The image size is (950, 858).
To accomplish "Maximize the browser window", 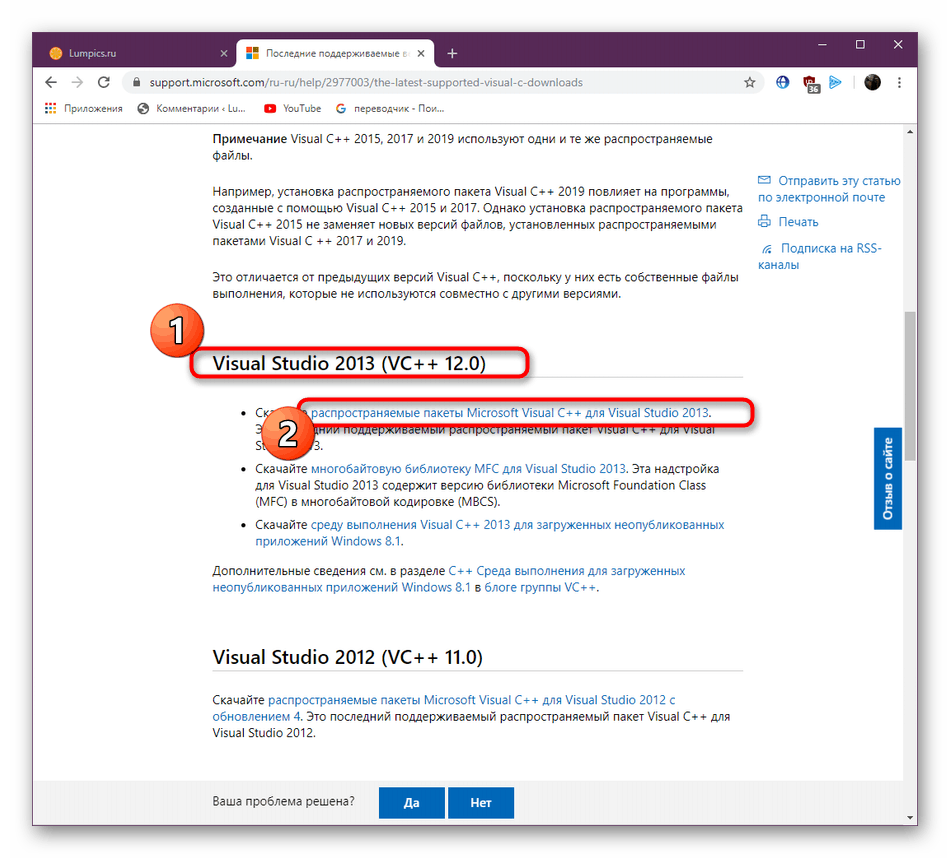I will pos(860,45).
